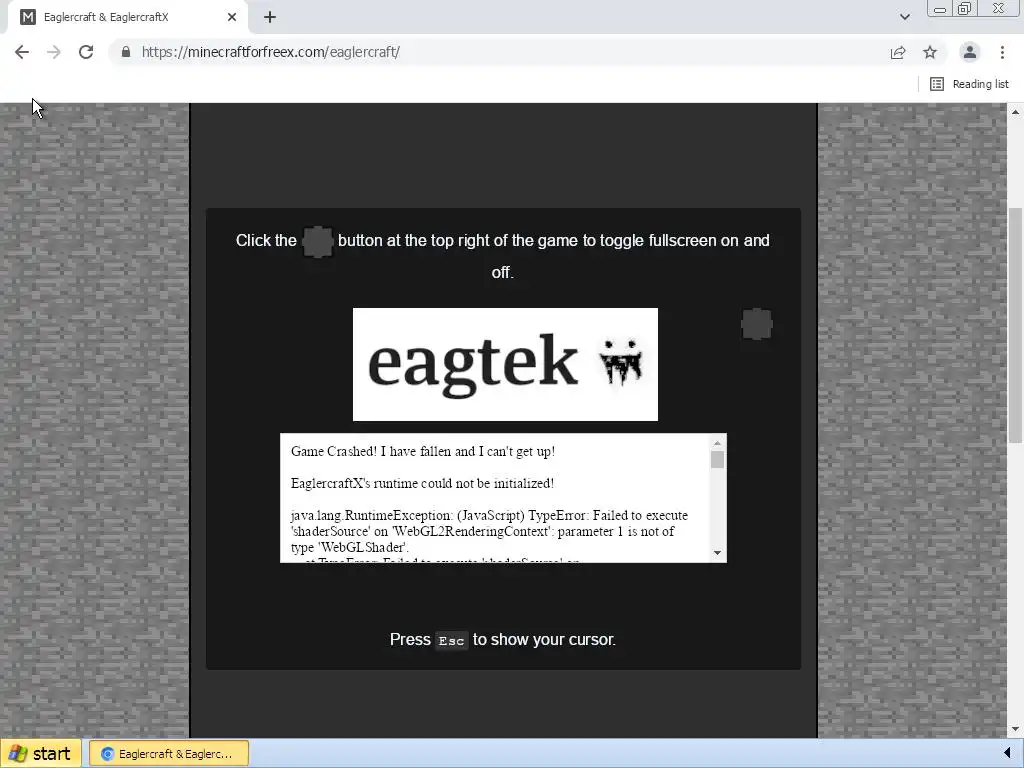This screenshot has height=768, width=1024.
Task: Reload the Eaglercraft page
Action: [86, 52]
